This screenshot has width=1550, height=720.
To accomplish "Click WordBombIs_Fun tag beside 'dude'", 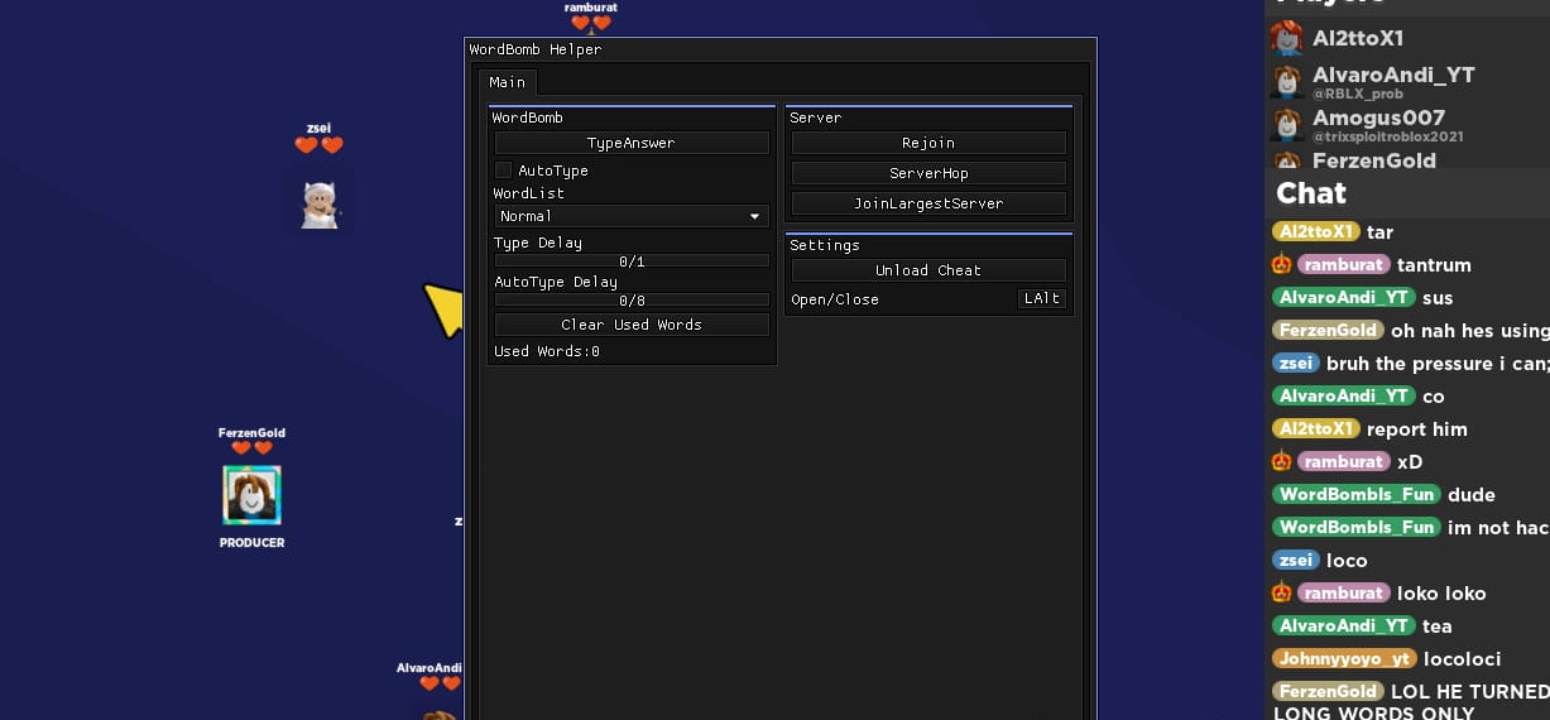I will pos(1356,494).
